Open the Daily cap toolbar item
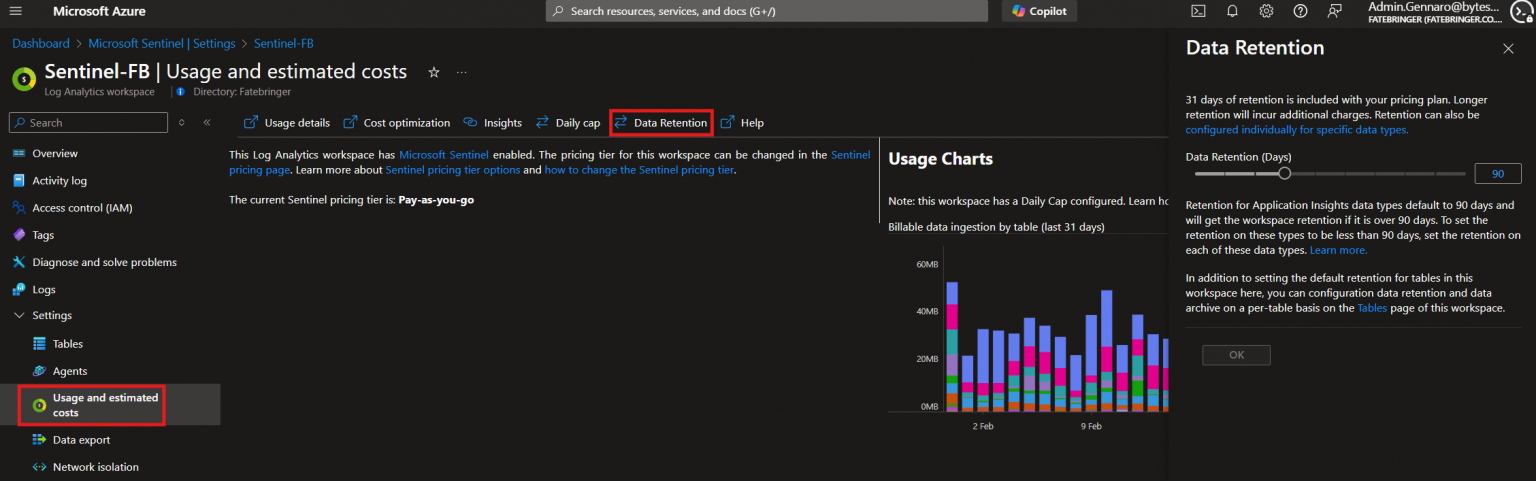 click(568, 123)
